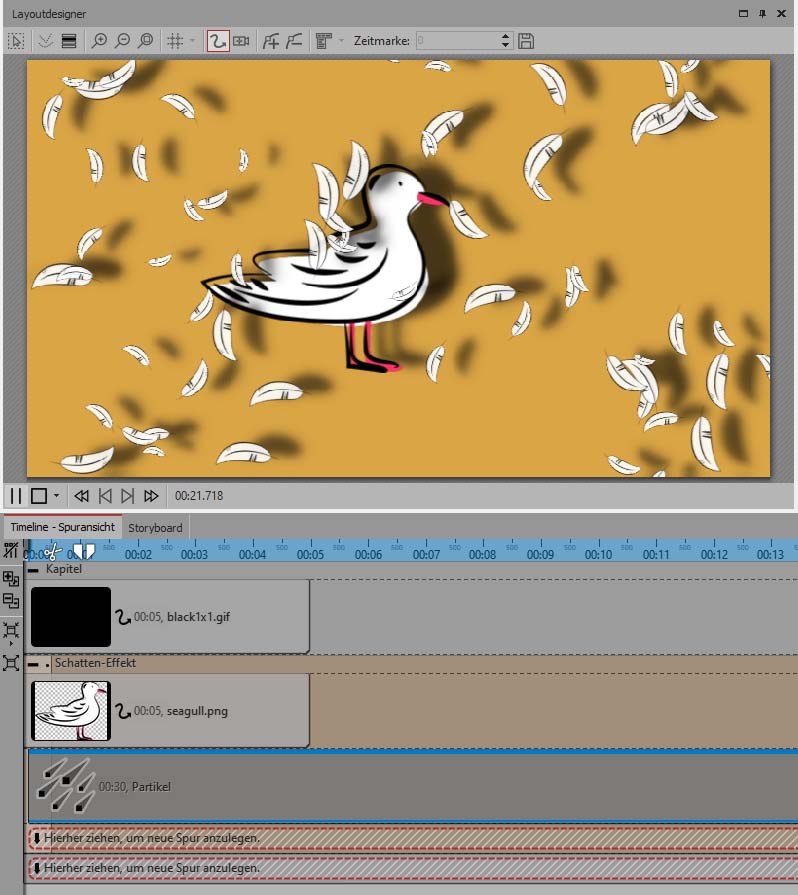
Task: Select the black1x1.gif thumbnail
Action: (71, 616)
